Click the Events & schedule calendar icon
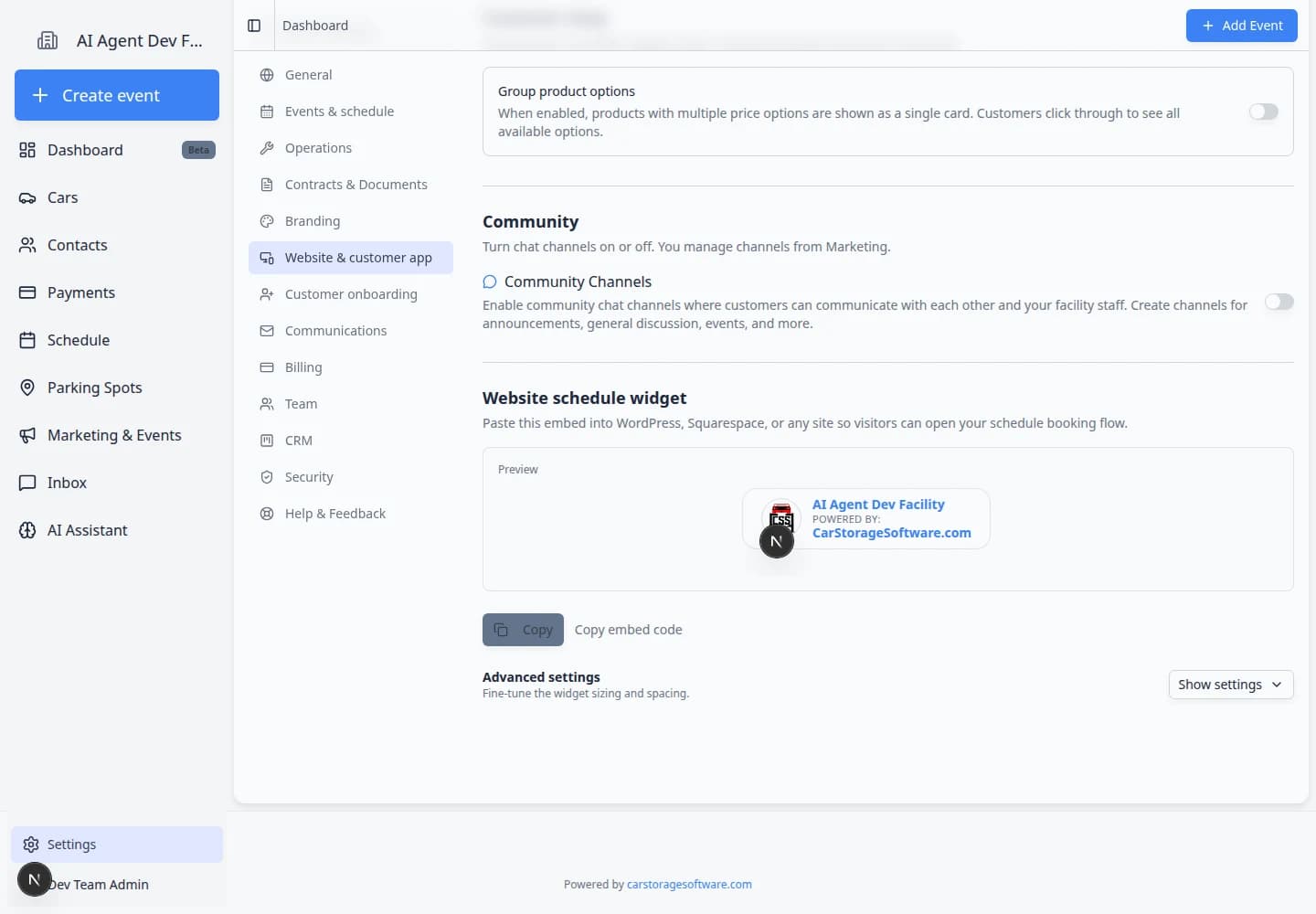The image size is (1316, 914). (x=267, y=112)
